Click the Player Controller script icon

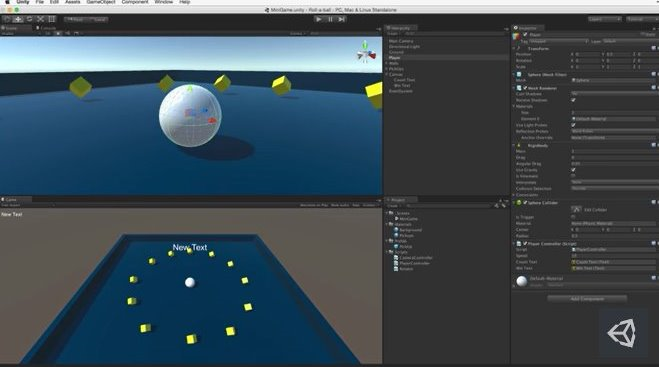(x=519, y=243)
